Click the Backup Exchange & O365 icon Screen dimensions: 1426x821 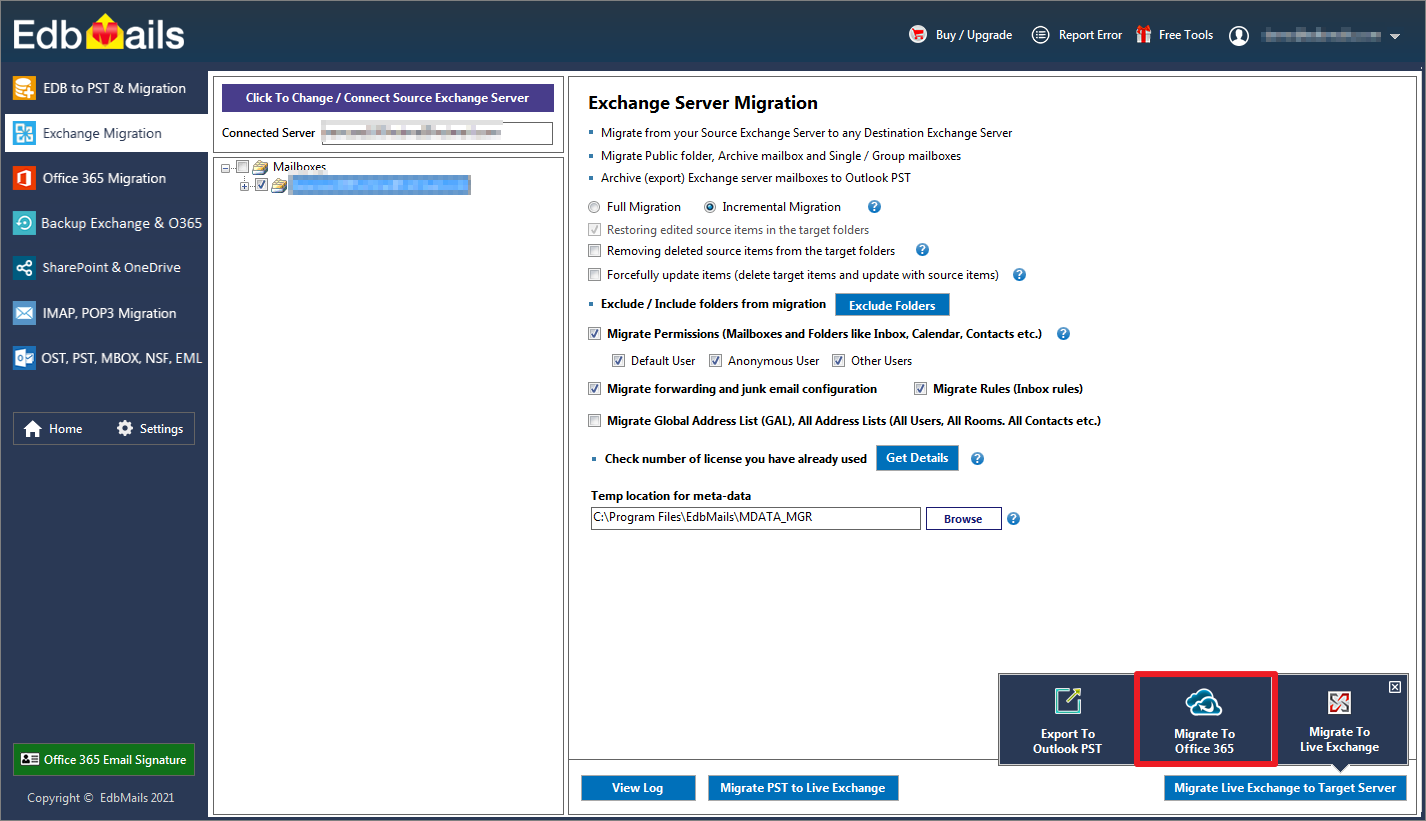pos(24,223)
